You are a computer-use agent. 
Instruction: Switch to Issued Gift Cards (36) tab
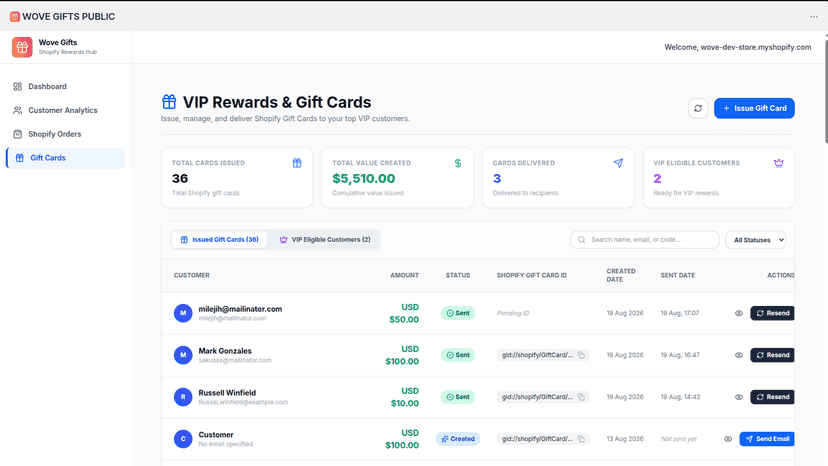[x=219, y=239]
